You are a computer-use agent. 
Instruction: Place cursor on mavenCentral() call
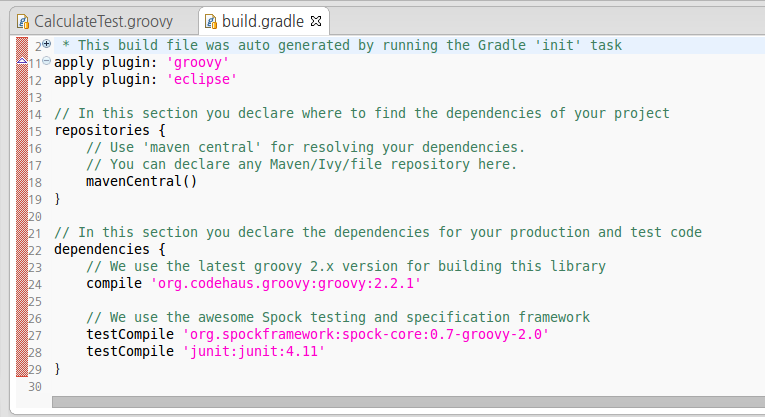coord(141,181)
